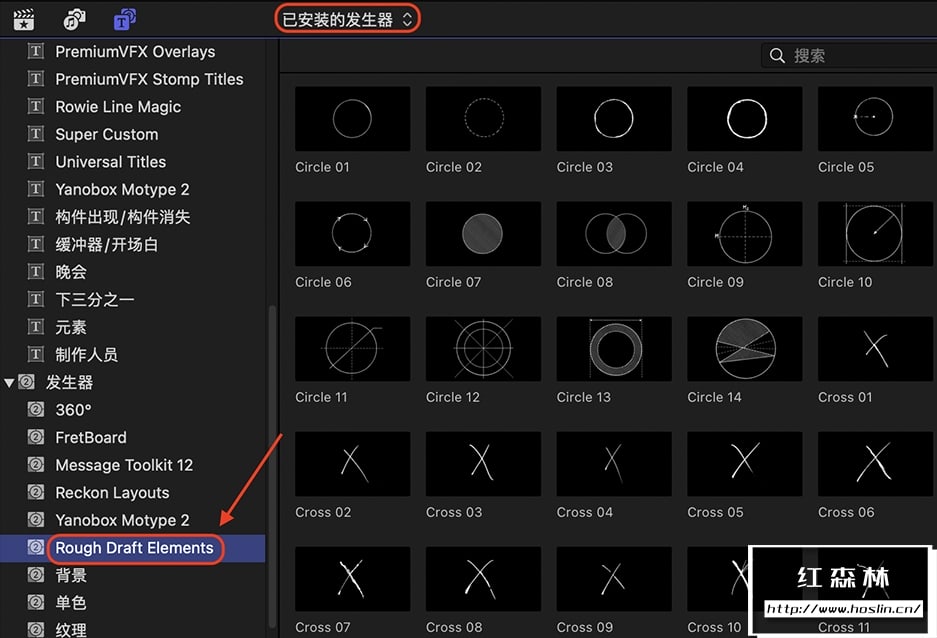937x638 pixels.
Task: Collapse the 发生器 category triangle
Action: click(9, 382)
